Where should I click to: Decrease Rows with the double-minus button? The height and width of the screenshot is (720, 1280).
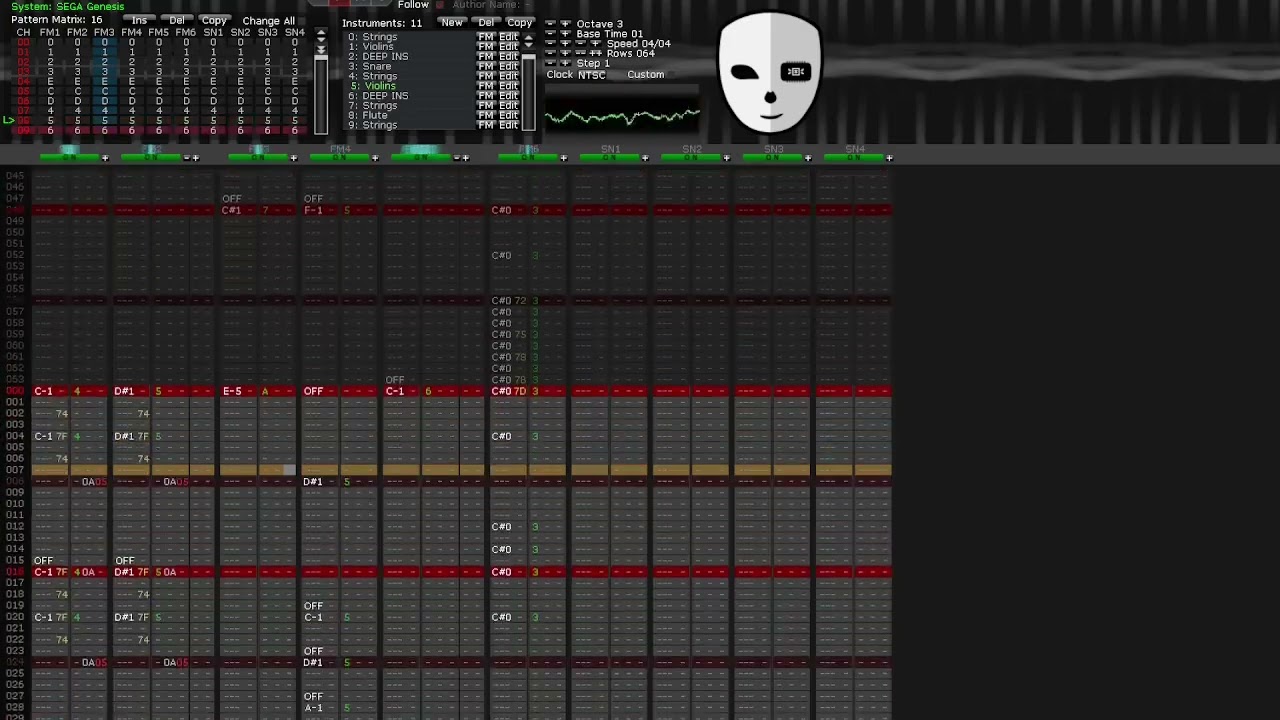tap(580, 53)
